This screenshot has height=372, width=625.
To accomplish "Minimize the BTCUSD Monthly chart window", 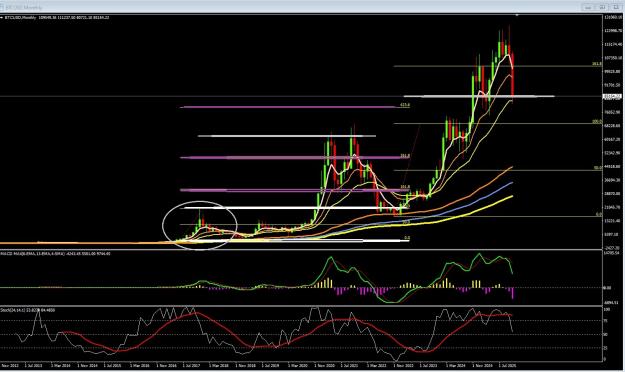I will tap(589, 7).
